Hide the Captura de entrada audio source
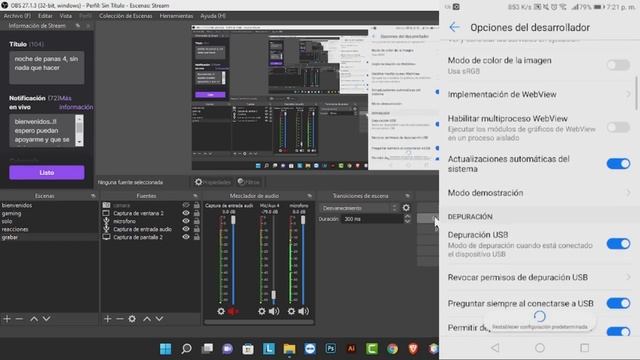This screenshot has width=640, height=360. coord(186,229)
